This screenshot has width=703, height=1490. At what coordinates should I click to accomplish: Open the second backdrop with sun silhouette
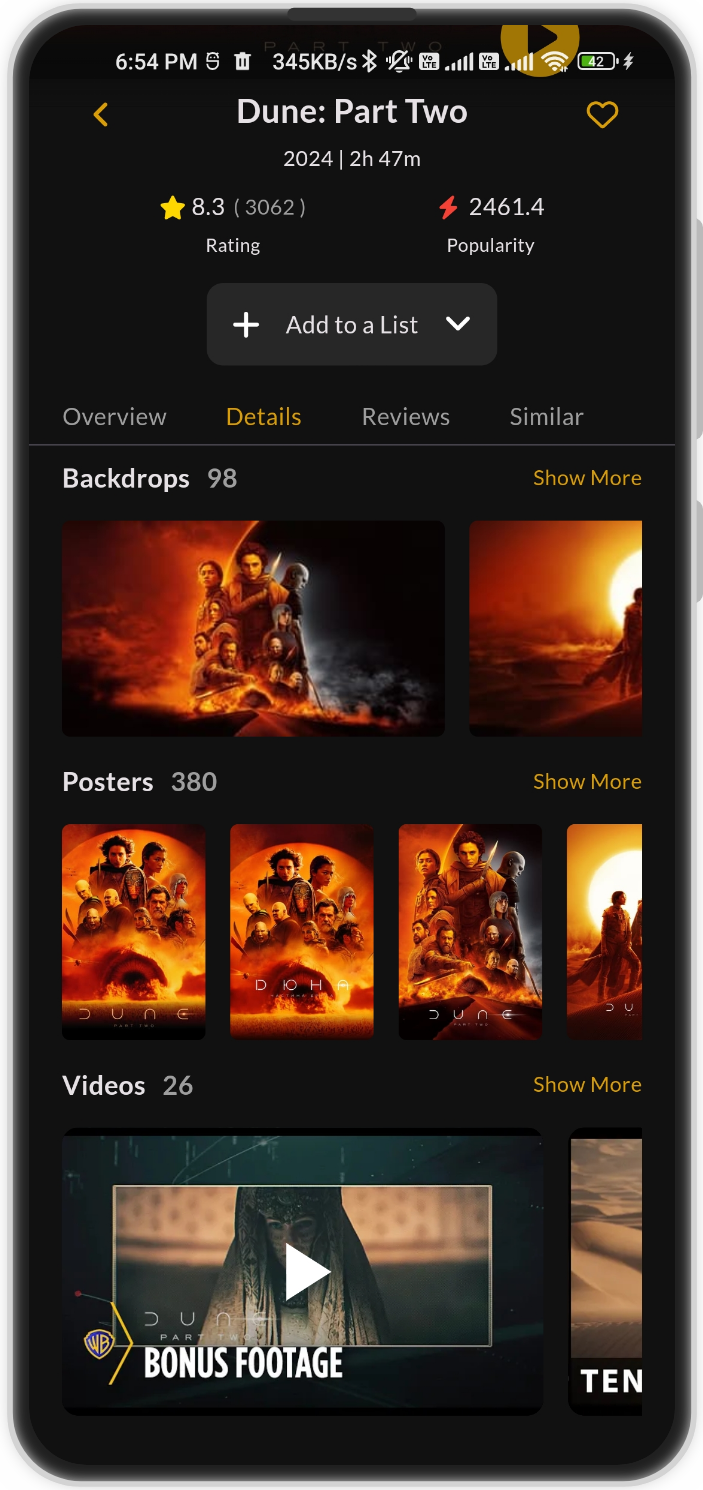(x=556, y=628)
